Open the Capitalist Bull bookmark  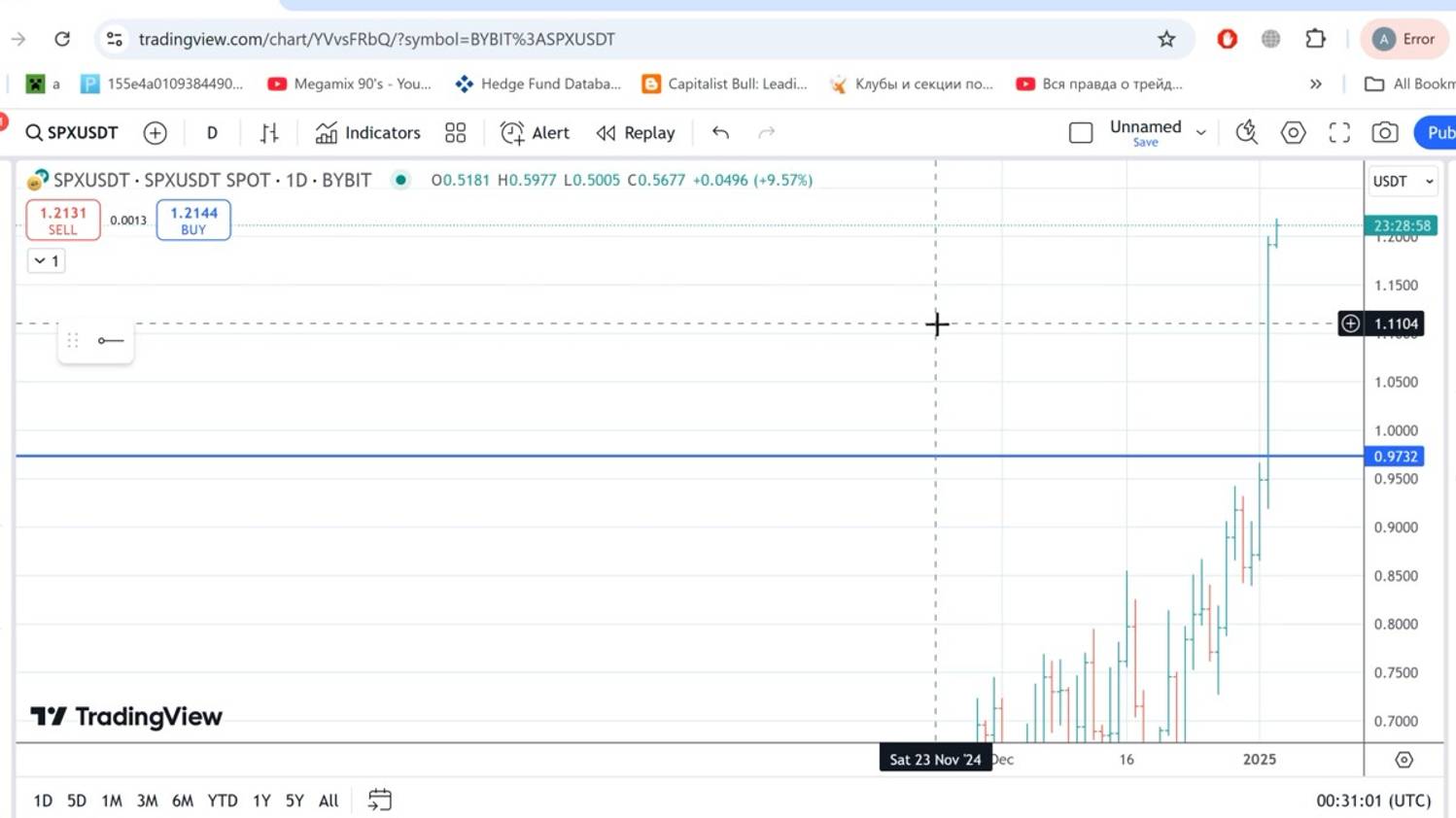[x=725, y=85]
